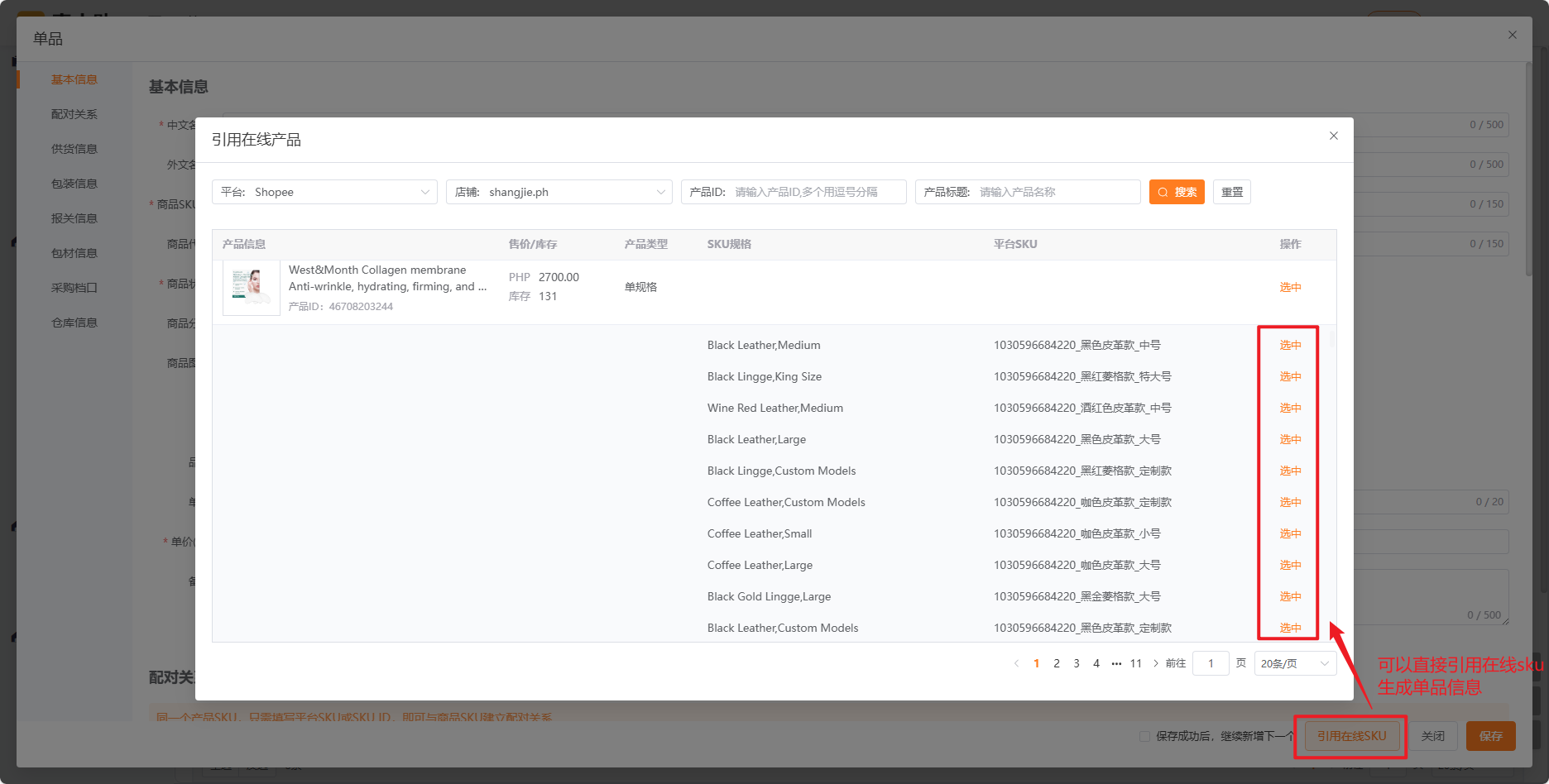
Task: Close the 单品 panel with X icon
Action: click(1512, 35)
